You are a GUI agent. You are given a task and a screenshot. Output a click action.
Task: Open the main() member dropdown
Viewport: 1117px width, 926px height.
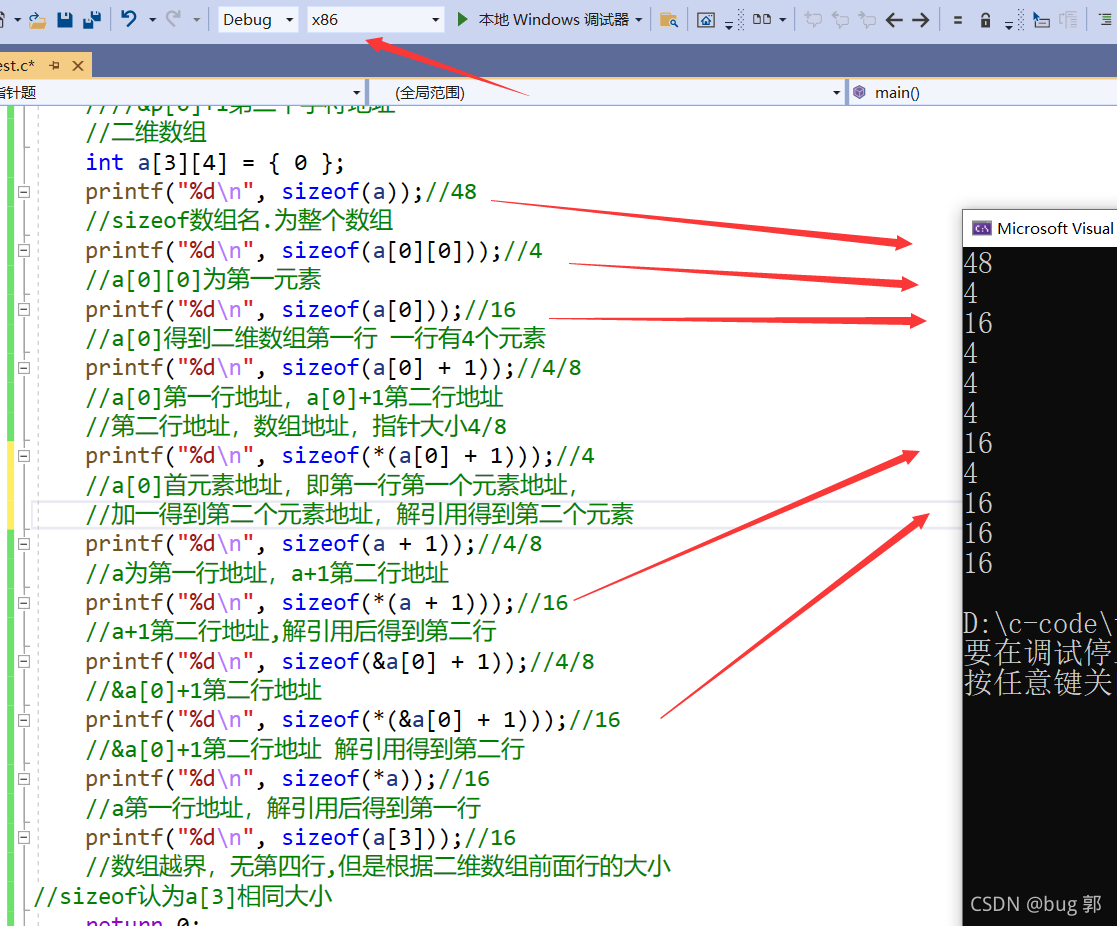click(983, 93)
